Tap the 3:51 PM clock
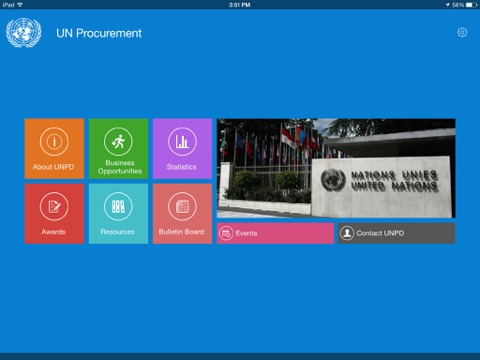 240,5
